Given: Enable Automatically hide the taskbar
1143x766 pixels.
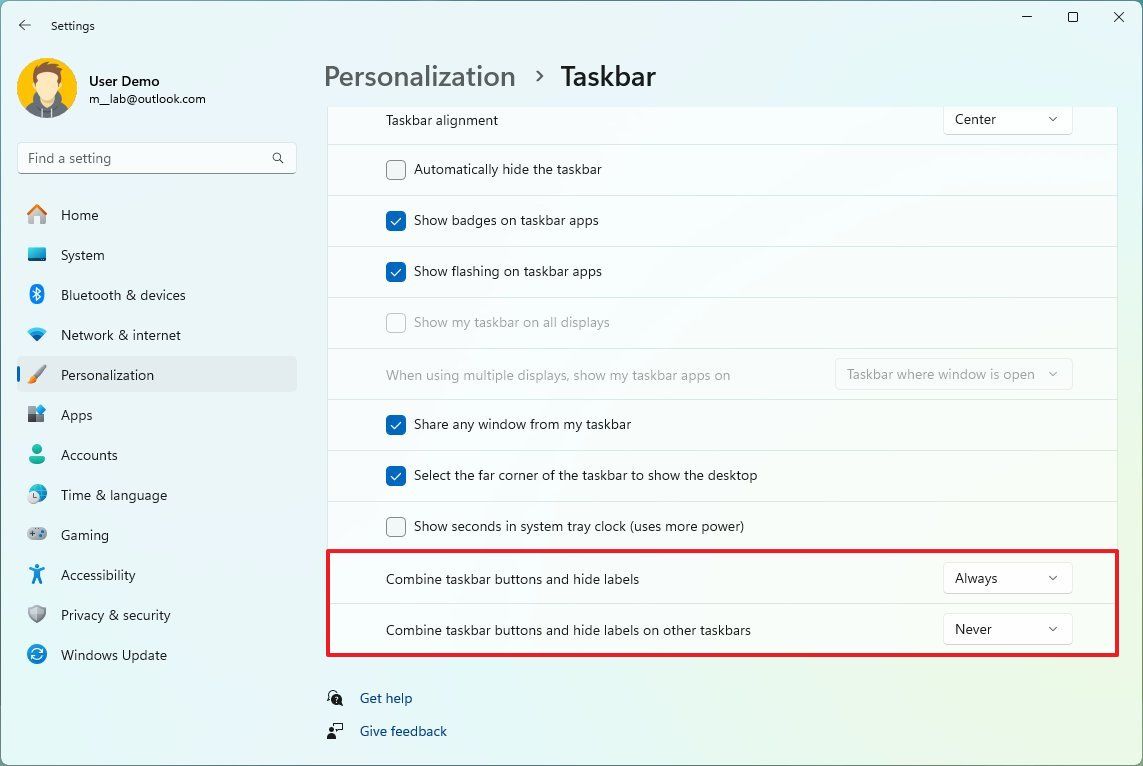Looking at the screenshot, I should pos(395,170).
